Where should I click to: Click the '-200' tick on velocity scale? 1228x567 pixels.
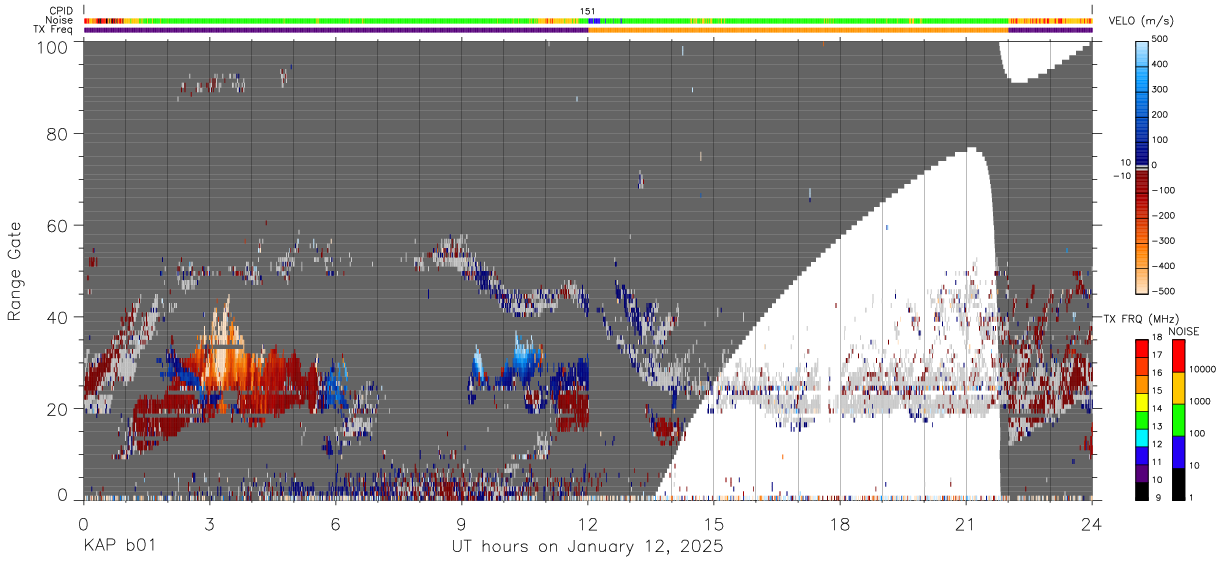[1162, 216]
